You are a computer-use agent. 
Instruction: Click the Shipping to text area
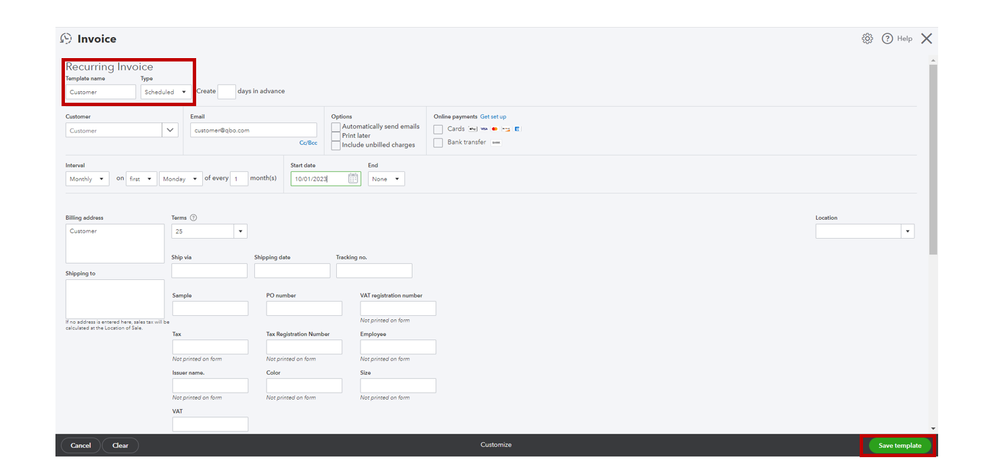point(115,299)
